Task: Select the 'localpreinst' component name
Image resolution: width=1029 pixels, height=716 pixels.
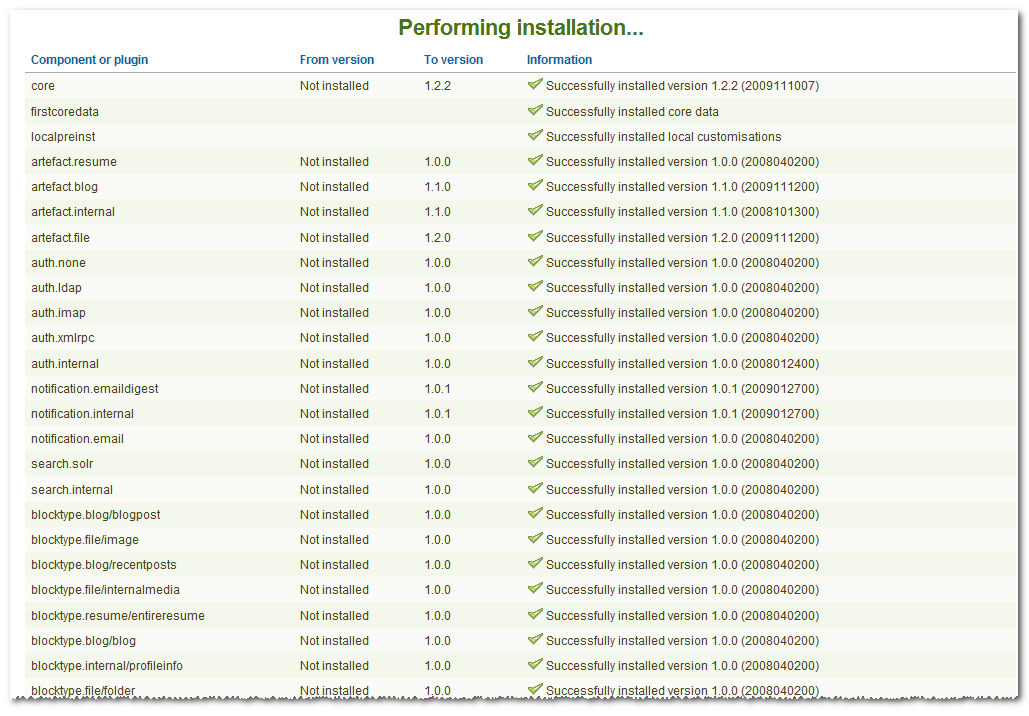Action: tap(63, 137)
